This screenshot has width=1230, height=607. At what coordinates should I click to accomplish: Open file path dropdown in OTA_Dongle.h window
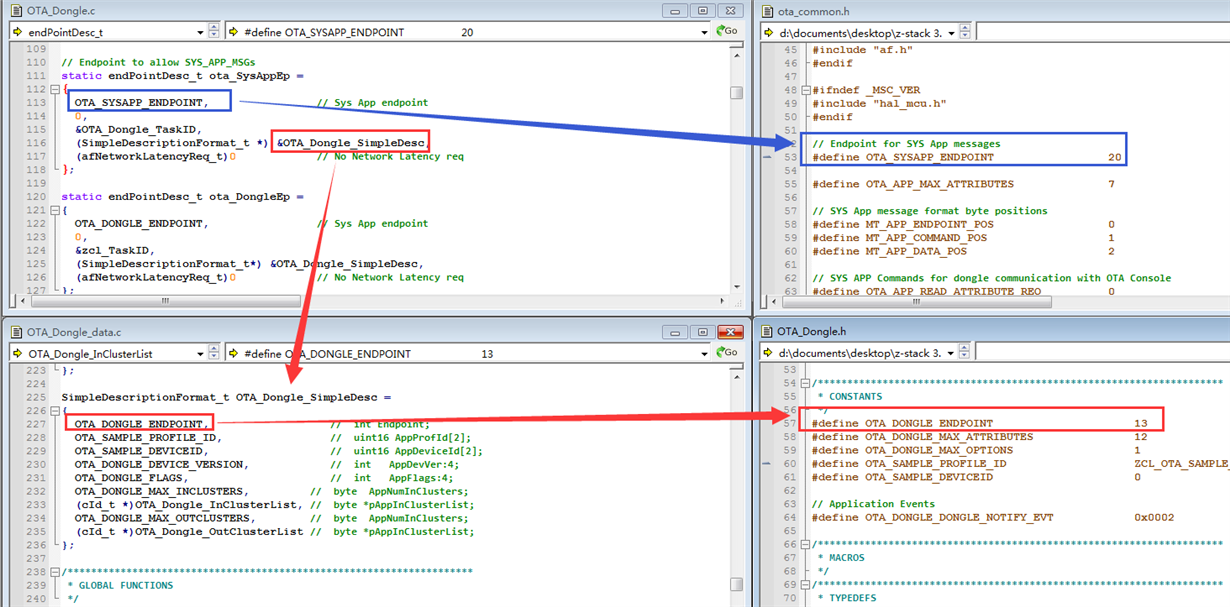click(953, 353)
